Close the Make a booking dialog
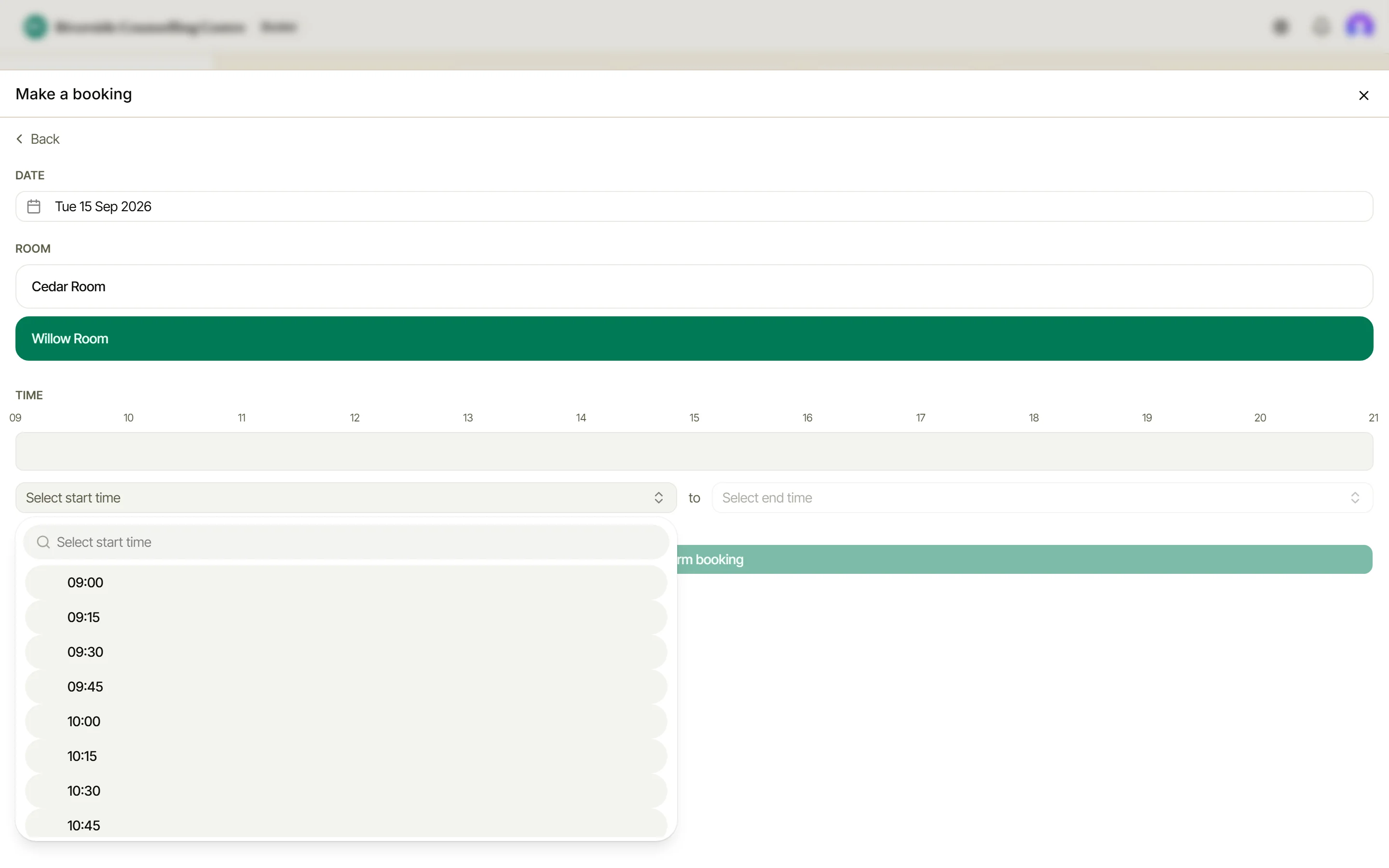Viewport: 1389px width, 868px height. tap(1363, 95)
